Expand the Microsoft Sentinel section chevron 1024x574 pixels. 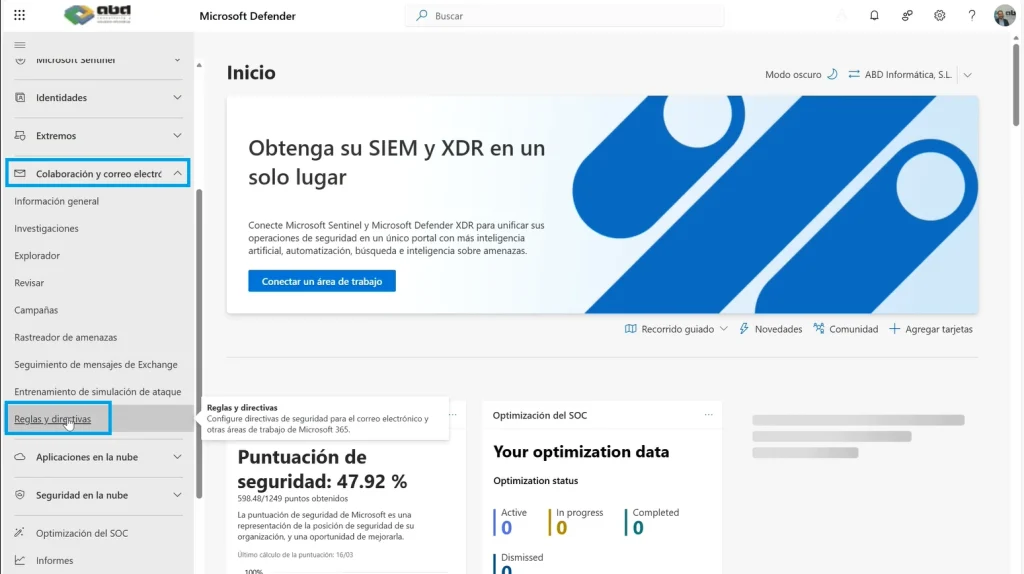177,60
